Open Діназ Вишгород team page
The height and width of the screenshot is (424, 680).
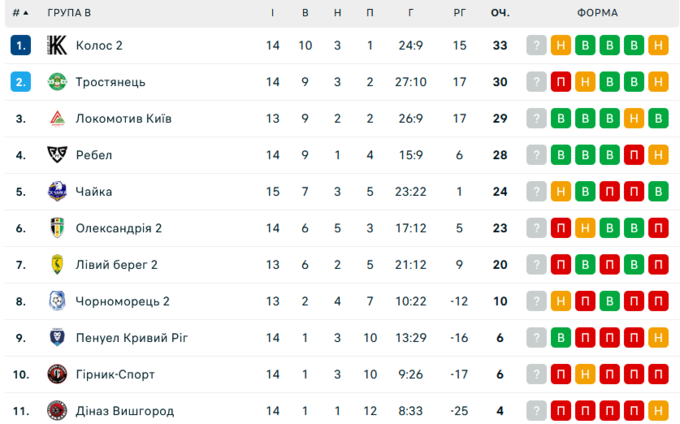click(x=125, y=411)
